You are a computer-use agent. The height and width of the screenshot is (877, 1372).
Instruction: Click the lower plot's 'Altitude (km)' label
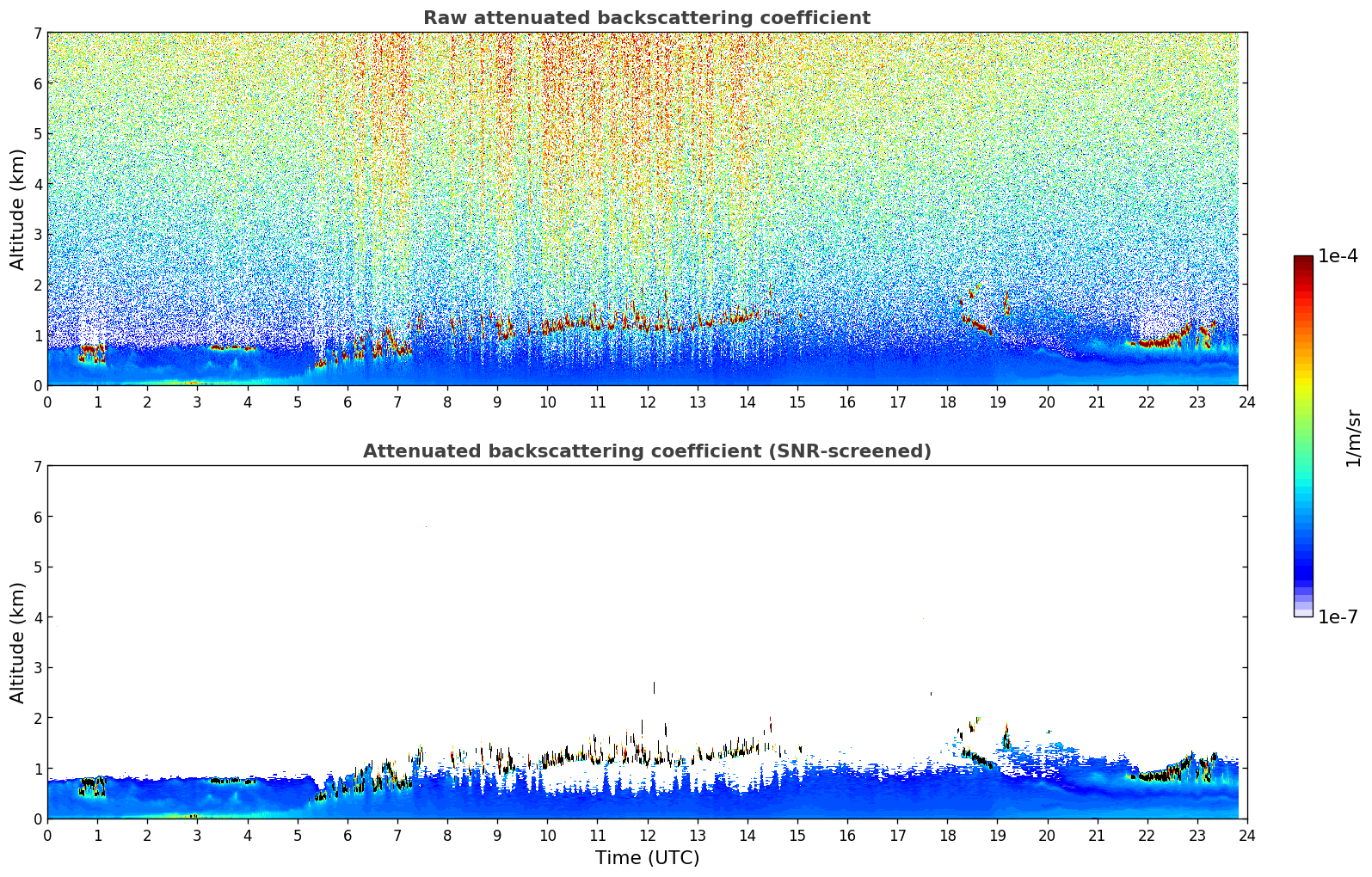coord(18,642)
